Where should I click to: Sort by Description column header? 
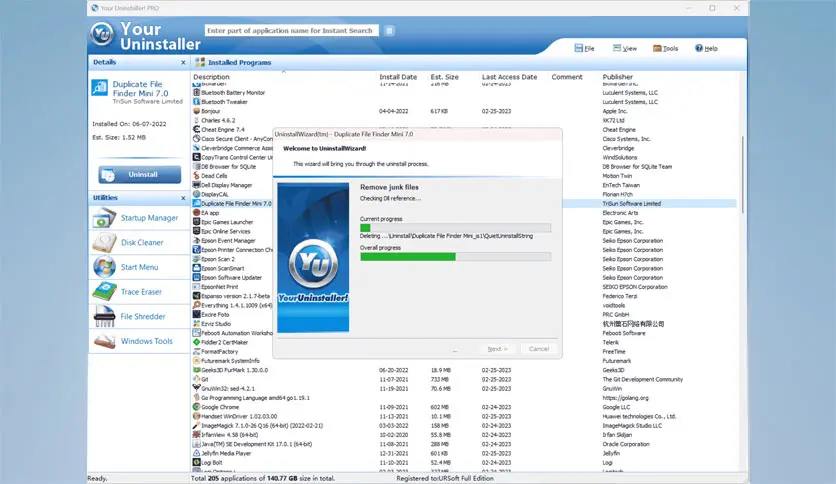pyautogui.click(x=211, y=77)
